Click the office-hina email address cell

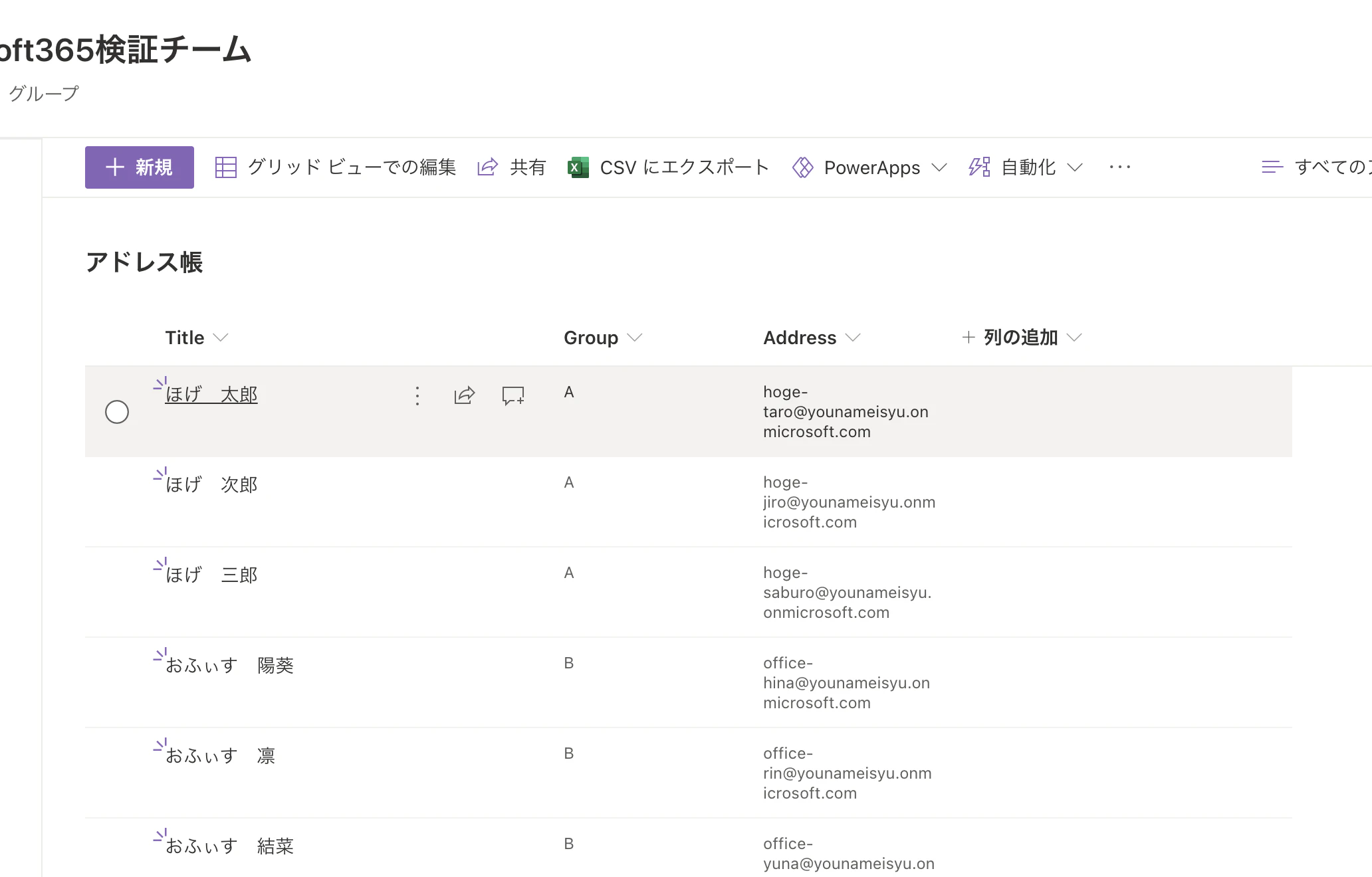click(846, 683)
